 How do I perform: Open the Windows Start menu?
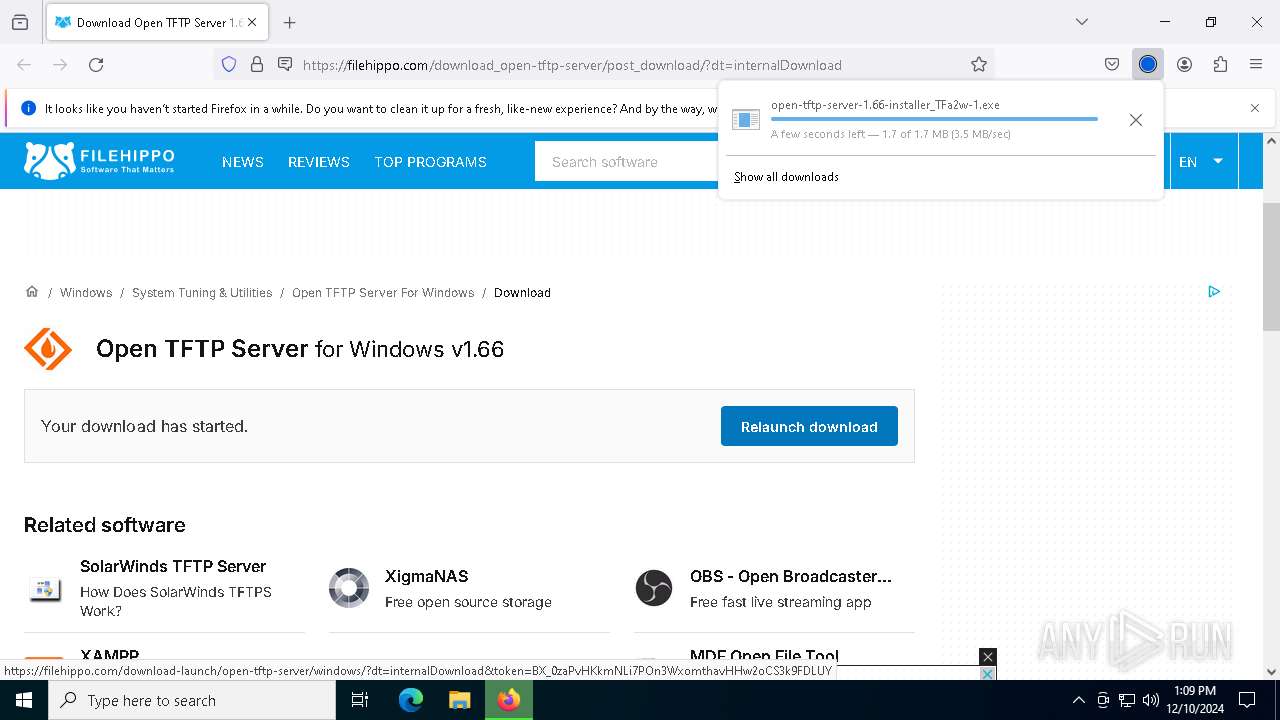(24, 700)
